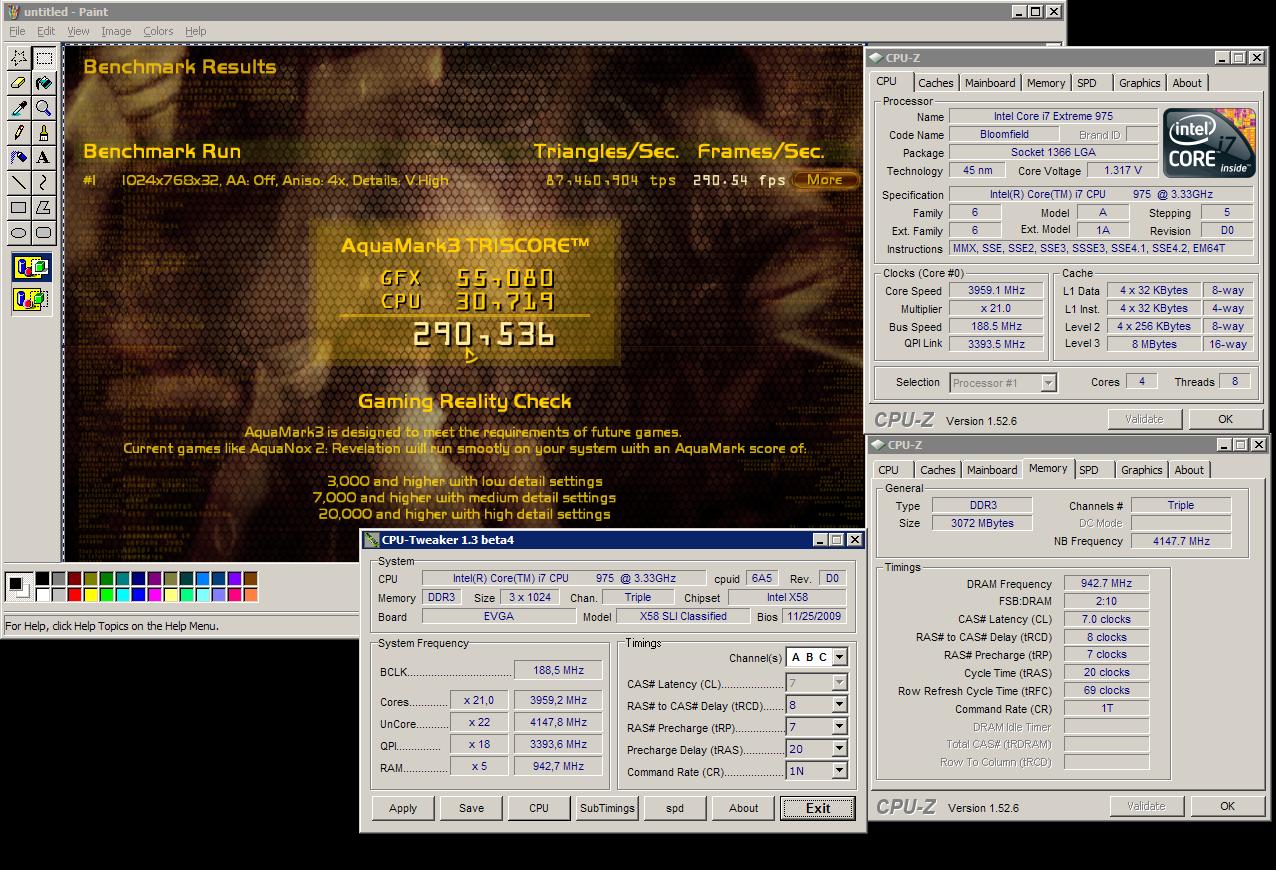The width and height of the screenshot is (1276, 870).
Task: Click OK in the CPU-Z Processor window
Action: click(1225, 419)
